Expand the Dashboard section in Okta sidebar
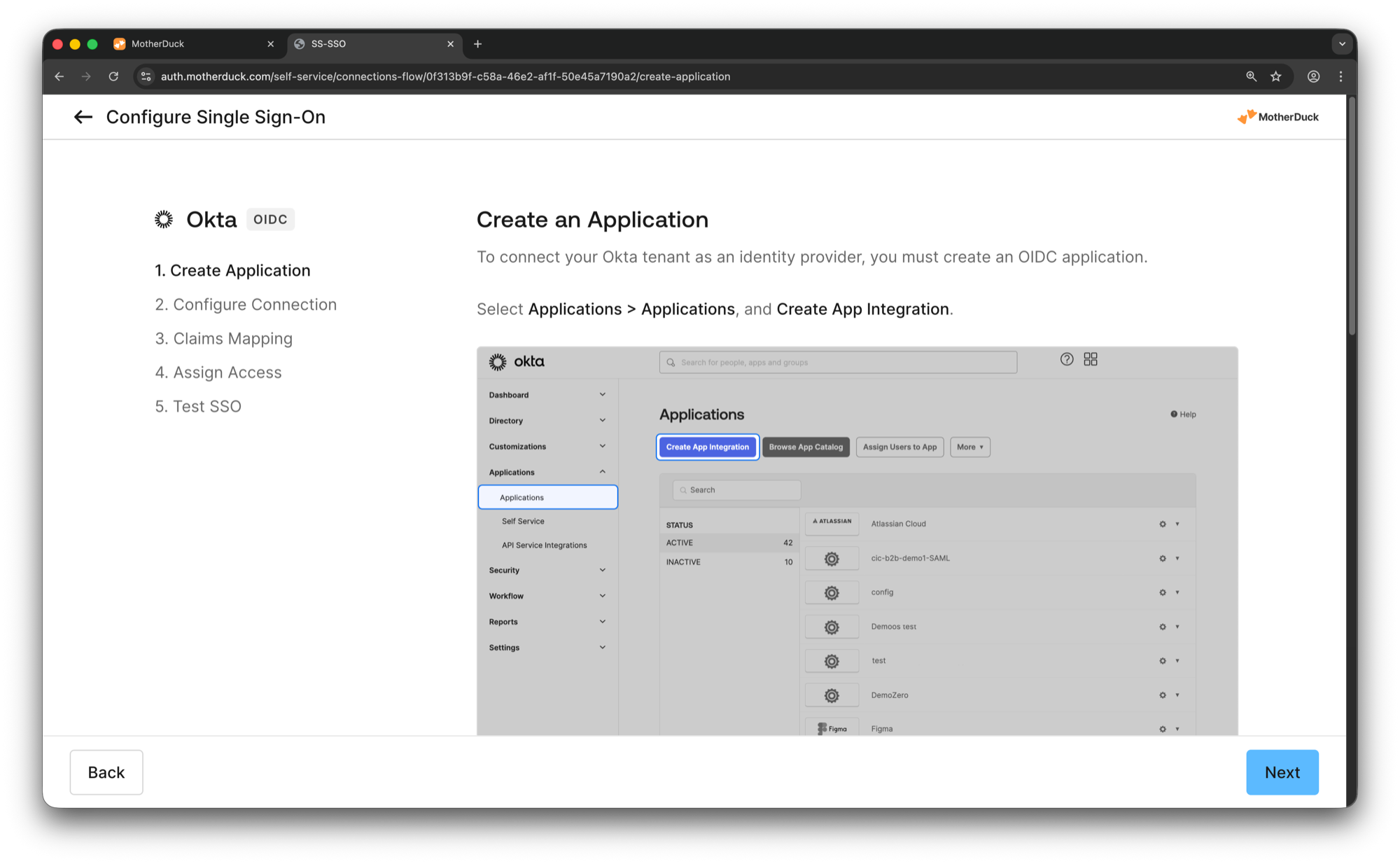 point(602,394)
